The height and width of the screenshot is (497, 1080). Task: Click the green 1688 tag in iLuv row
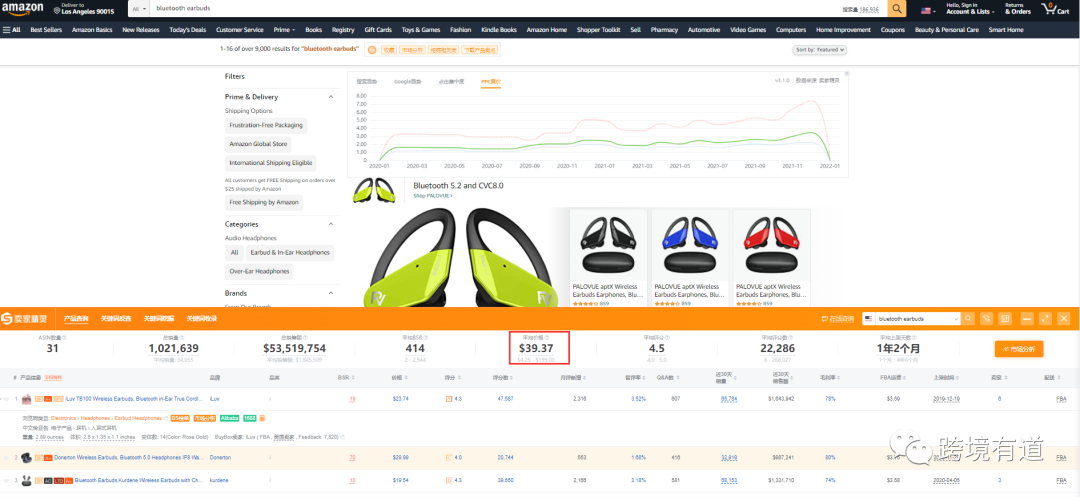tap(249, 418)
